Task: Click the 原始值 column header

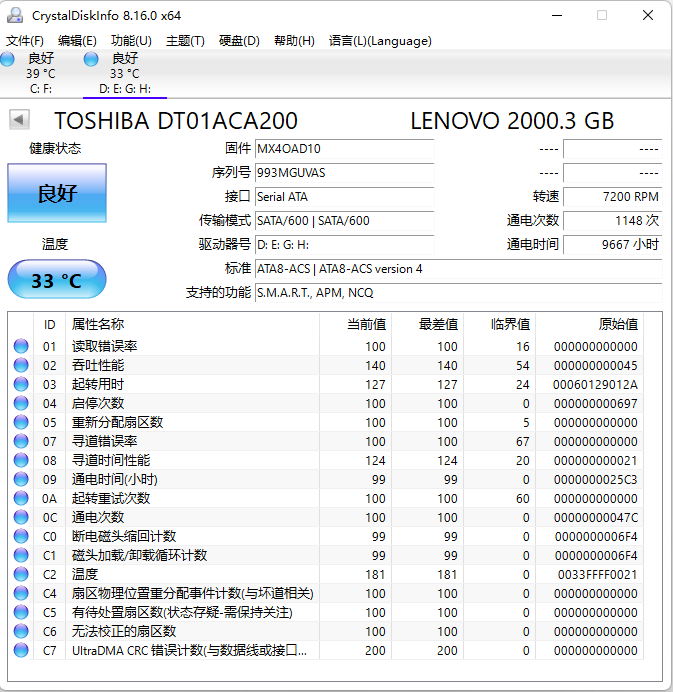Action: 589,324
